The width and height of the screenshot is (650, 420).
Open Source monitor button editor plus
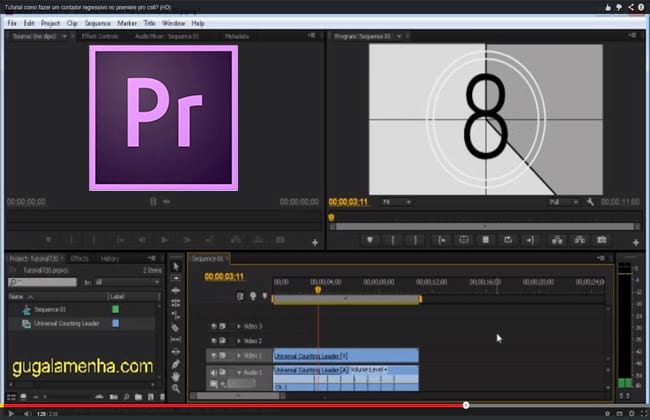[315, 243]
